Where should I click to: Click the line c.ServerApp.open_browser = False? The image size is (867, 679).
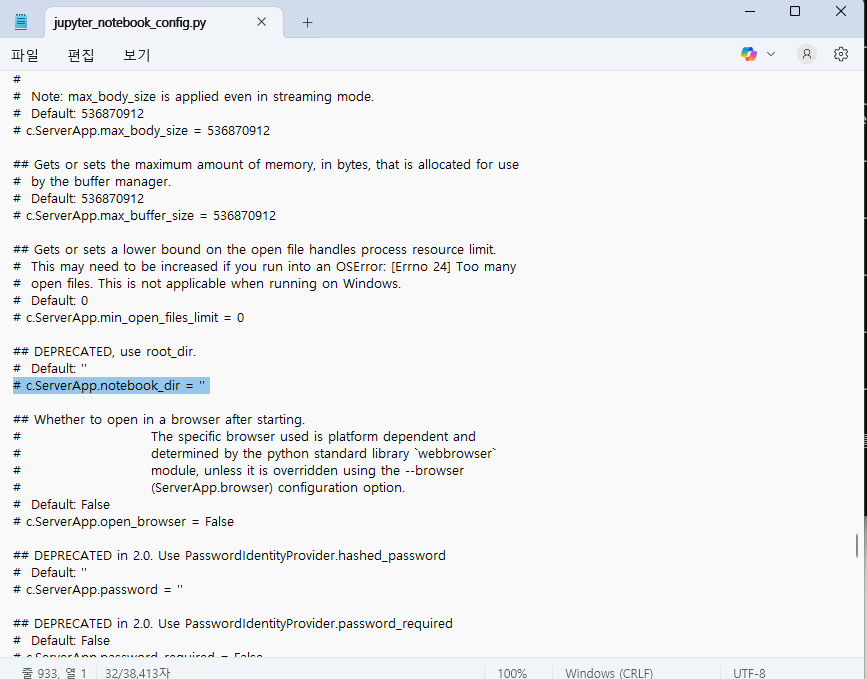(x=123, y=521)
